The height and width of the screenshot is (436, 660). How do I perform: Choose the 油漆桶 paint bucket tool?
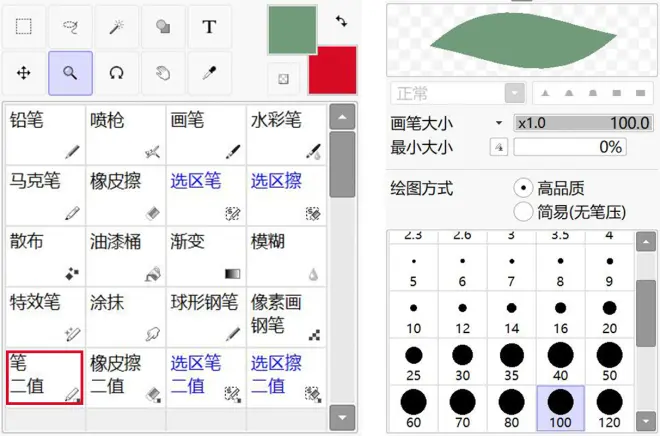[125, 256]
